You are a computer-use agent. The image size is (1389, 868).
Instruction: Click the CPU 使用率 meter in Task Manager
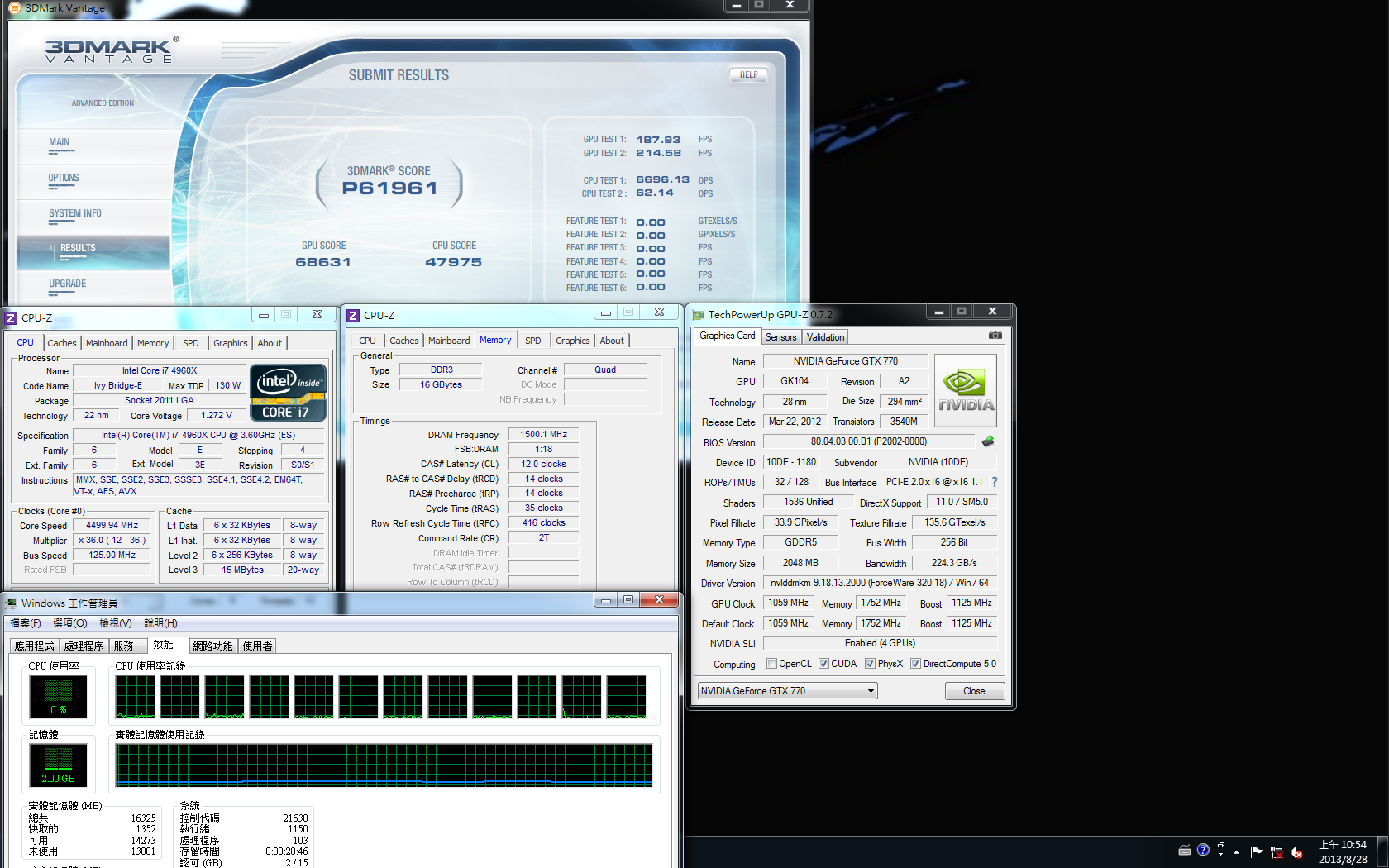(x=58, y=696)
